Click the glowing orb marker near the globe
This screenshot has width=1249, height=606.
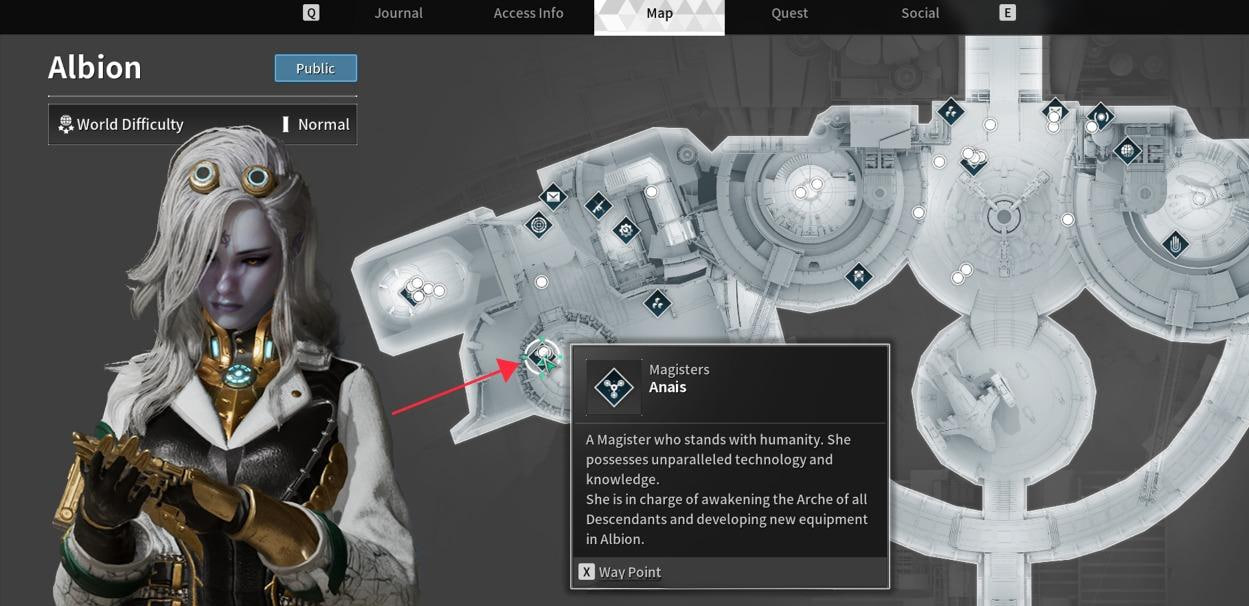1101,116
